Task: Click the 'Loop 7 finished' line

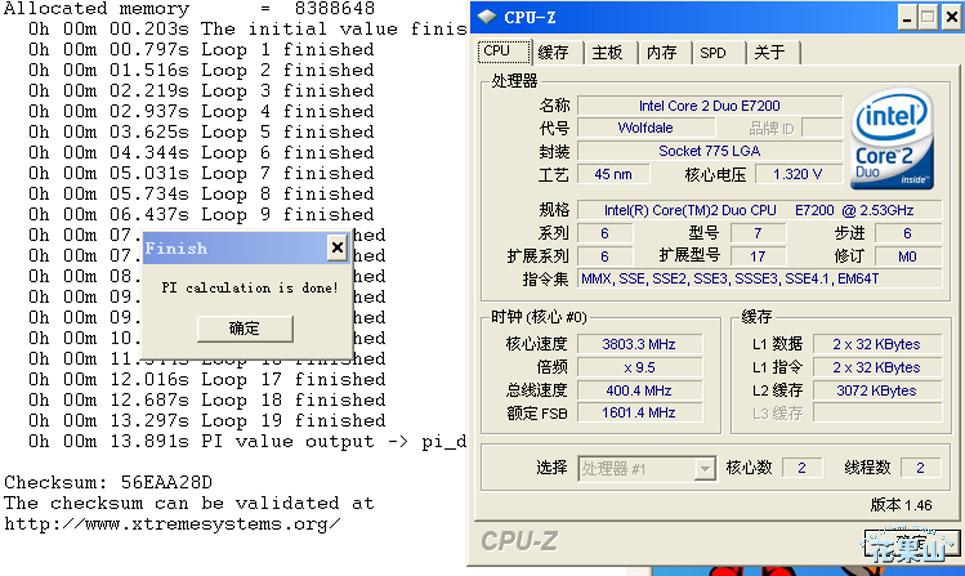Action: point(201,173)
